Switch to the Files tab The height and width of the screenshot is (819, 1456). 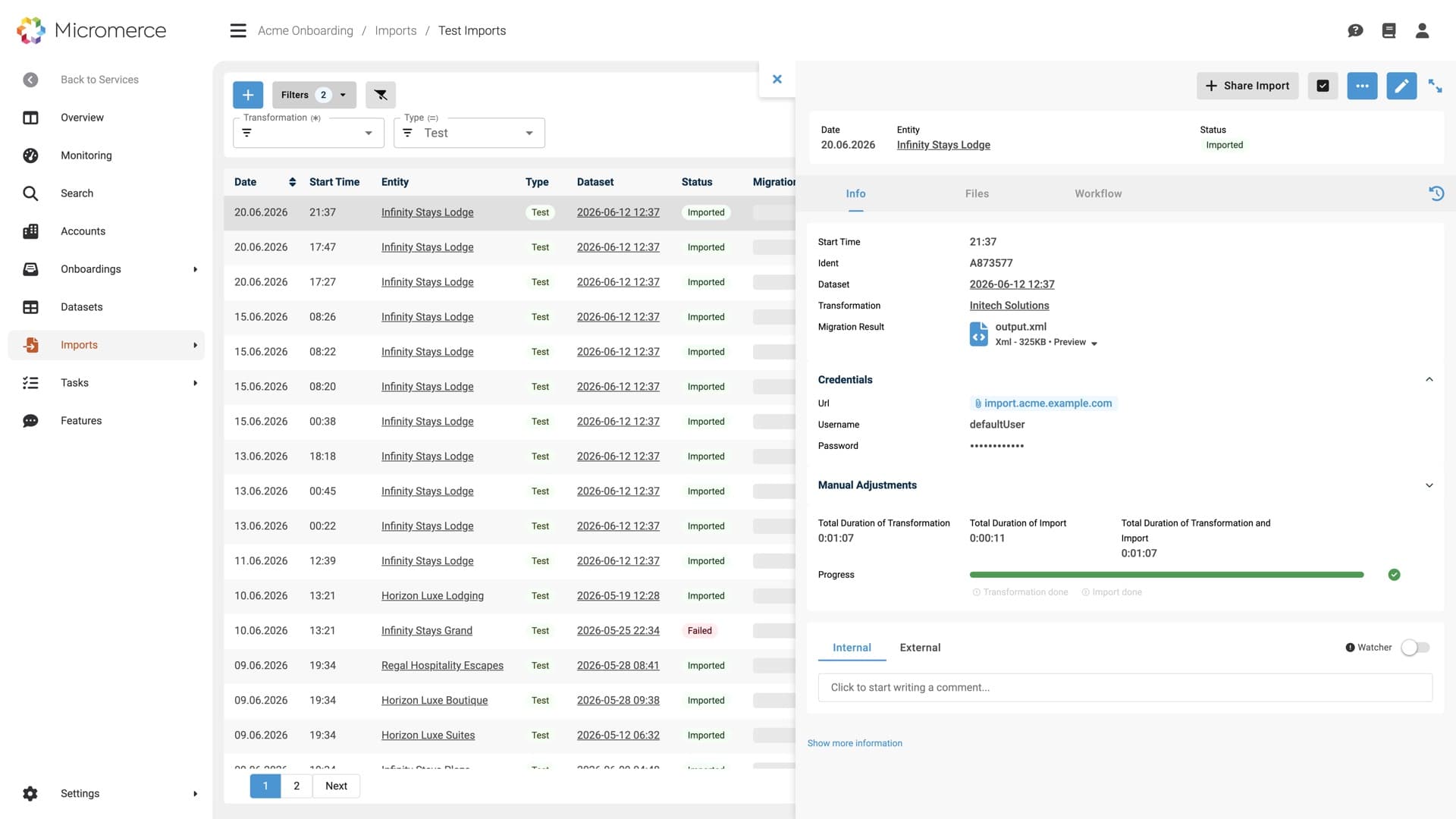pyautogui.click(x=977, y=193)
